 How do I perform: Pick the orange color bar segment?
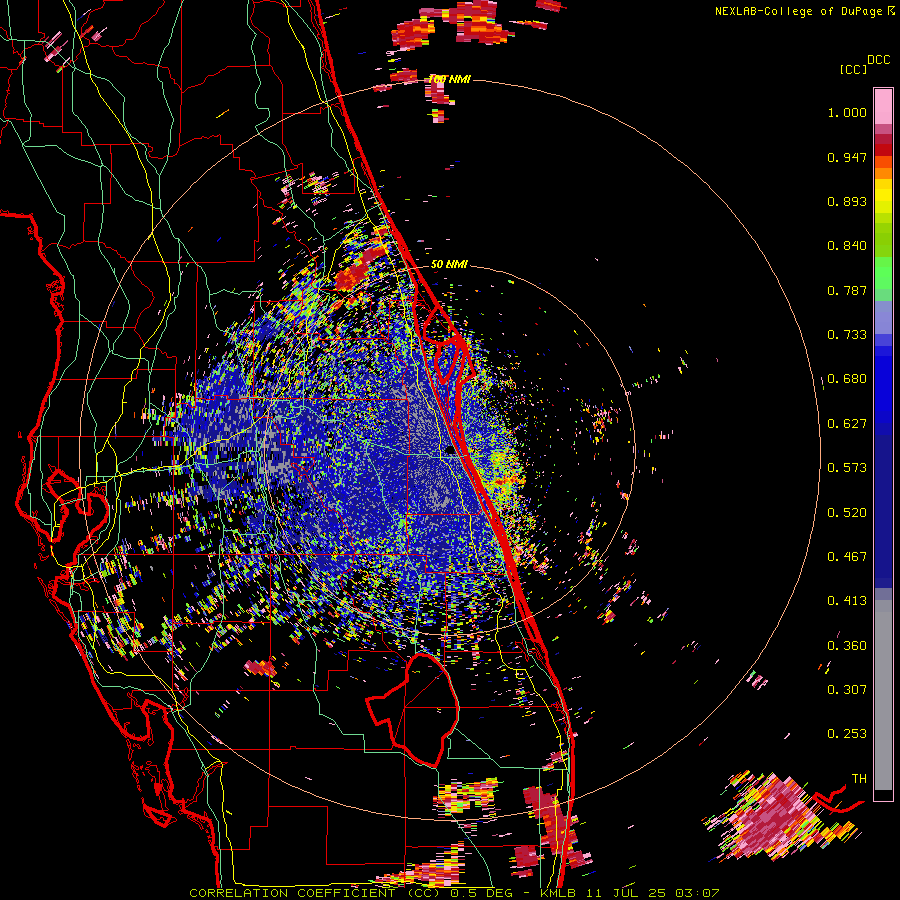(x=883, y=173)
